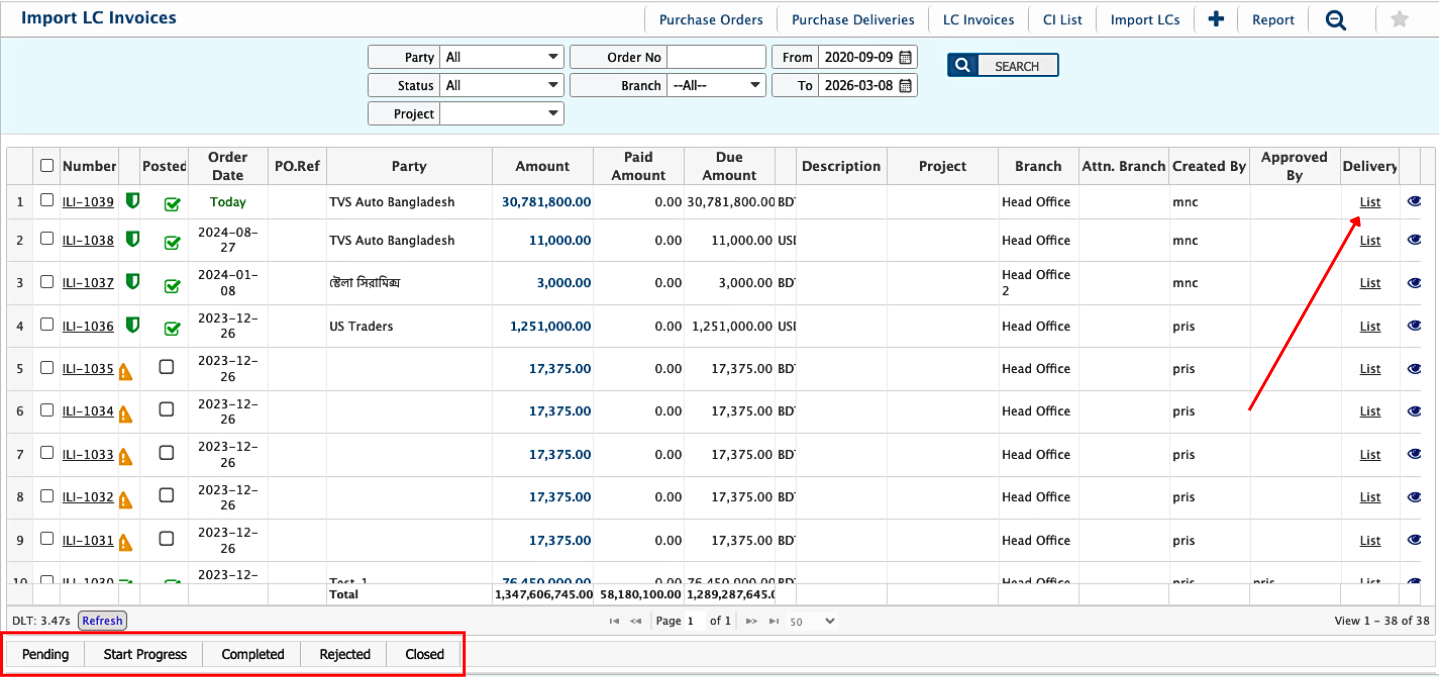Toggle the Posted checkbox for ILI-1034
This screenshot has height=689, width=1439.
[x=167, y=410]
